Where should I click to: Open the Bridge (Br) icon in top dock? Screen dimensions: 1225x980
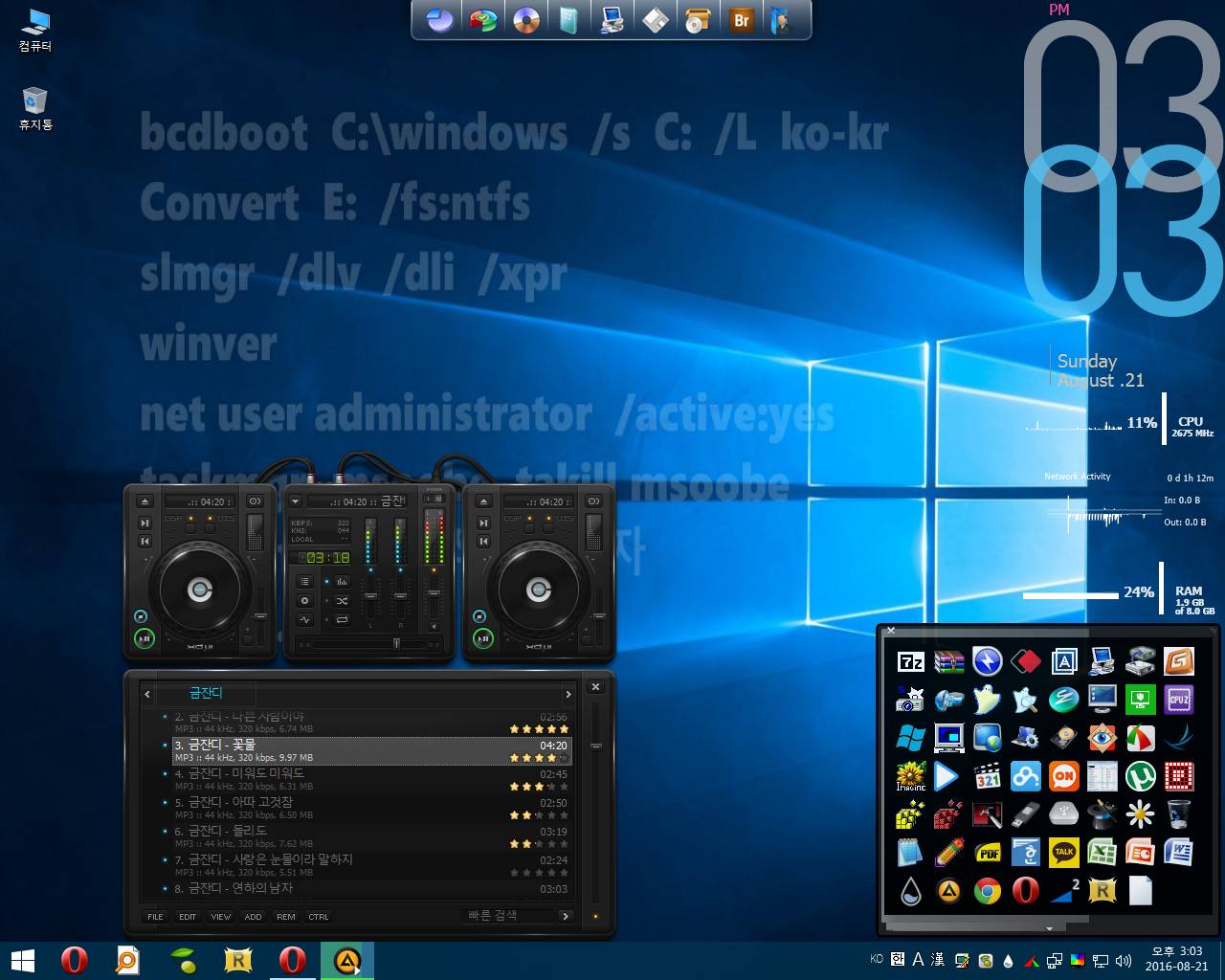[740, 20]
